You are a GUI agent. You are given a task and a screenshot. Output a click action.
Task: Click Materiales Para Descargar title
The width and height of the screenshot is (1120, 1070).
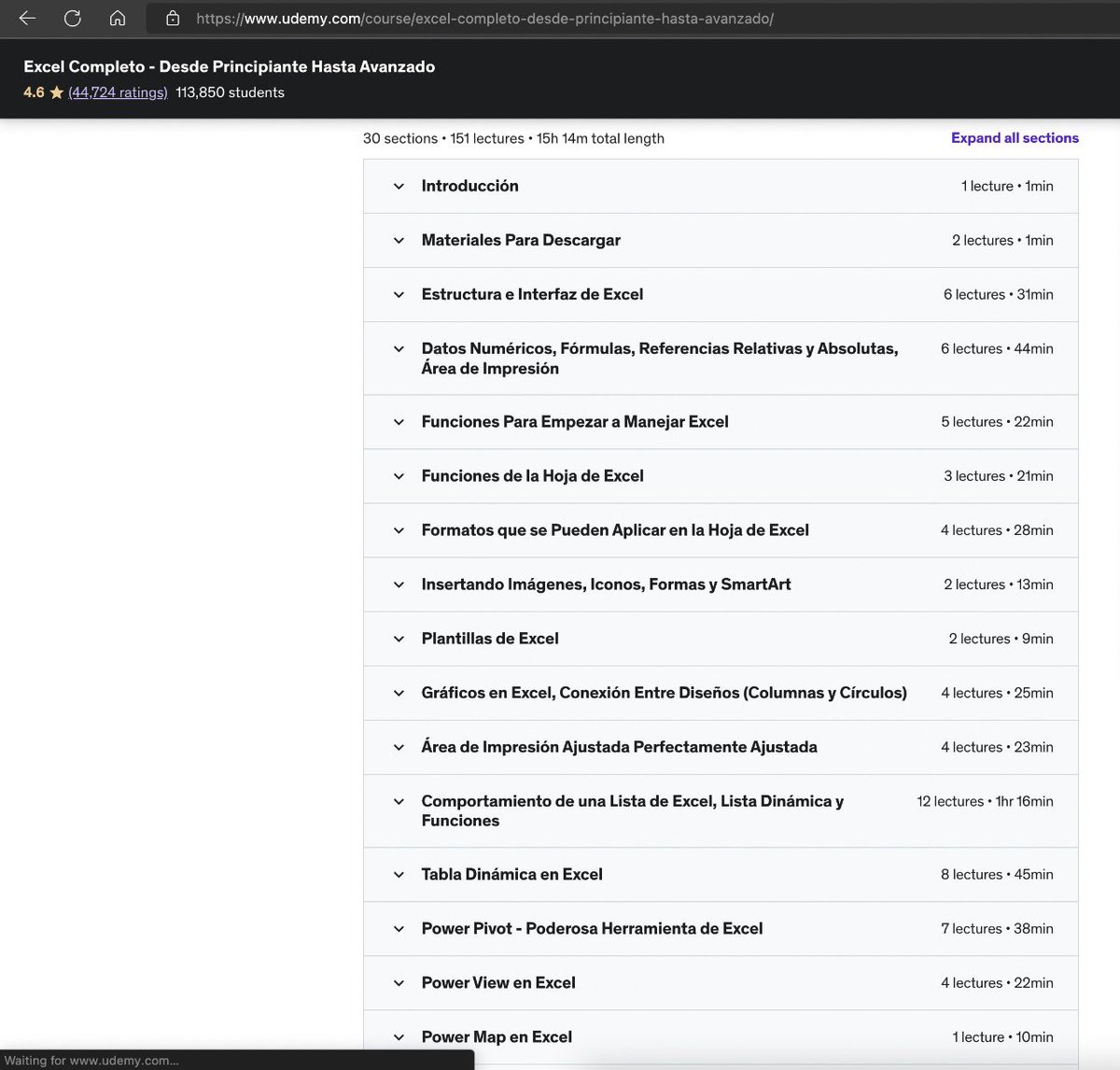coord(521,240)
